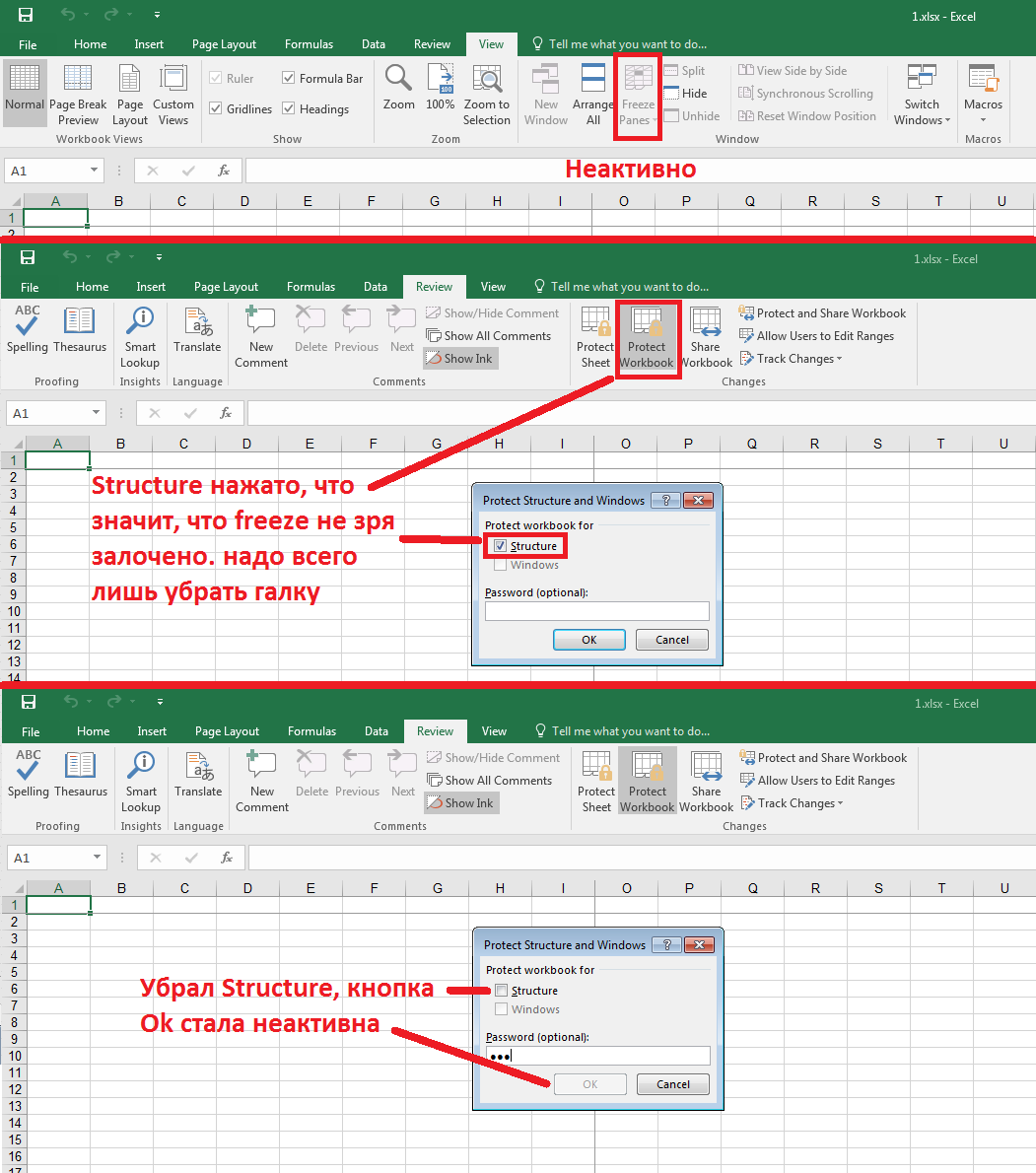Toggle the Formula Bar checkbox

(x=288, y=78)
